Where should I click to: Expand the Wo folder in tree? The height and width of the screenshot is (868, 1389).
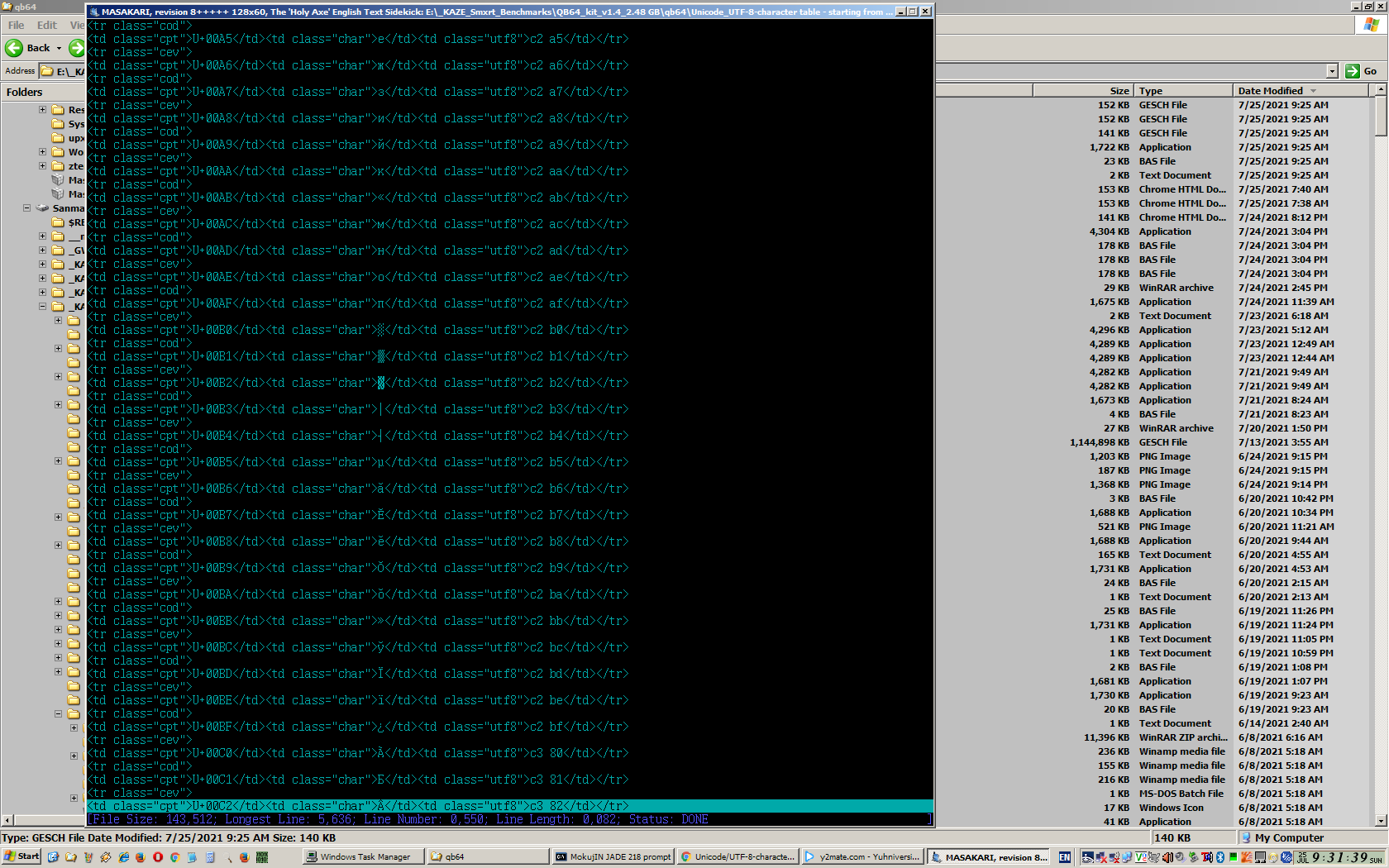pyautogui.click(x=42, y=152)
